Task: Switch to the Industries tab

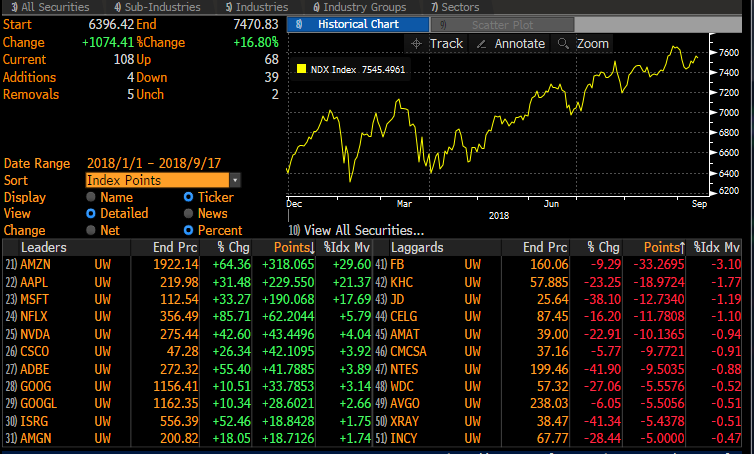Action: pyautogui.click(x=257, y=7)
